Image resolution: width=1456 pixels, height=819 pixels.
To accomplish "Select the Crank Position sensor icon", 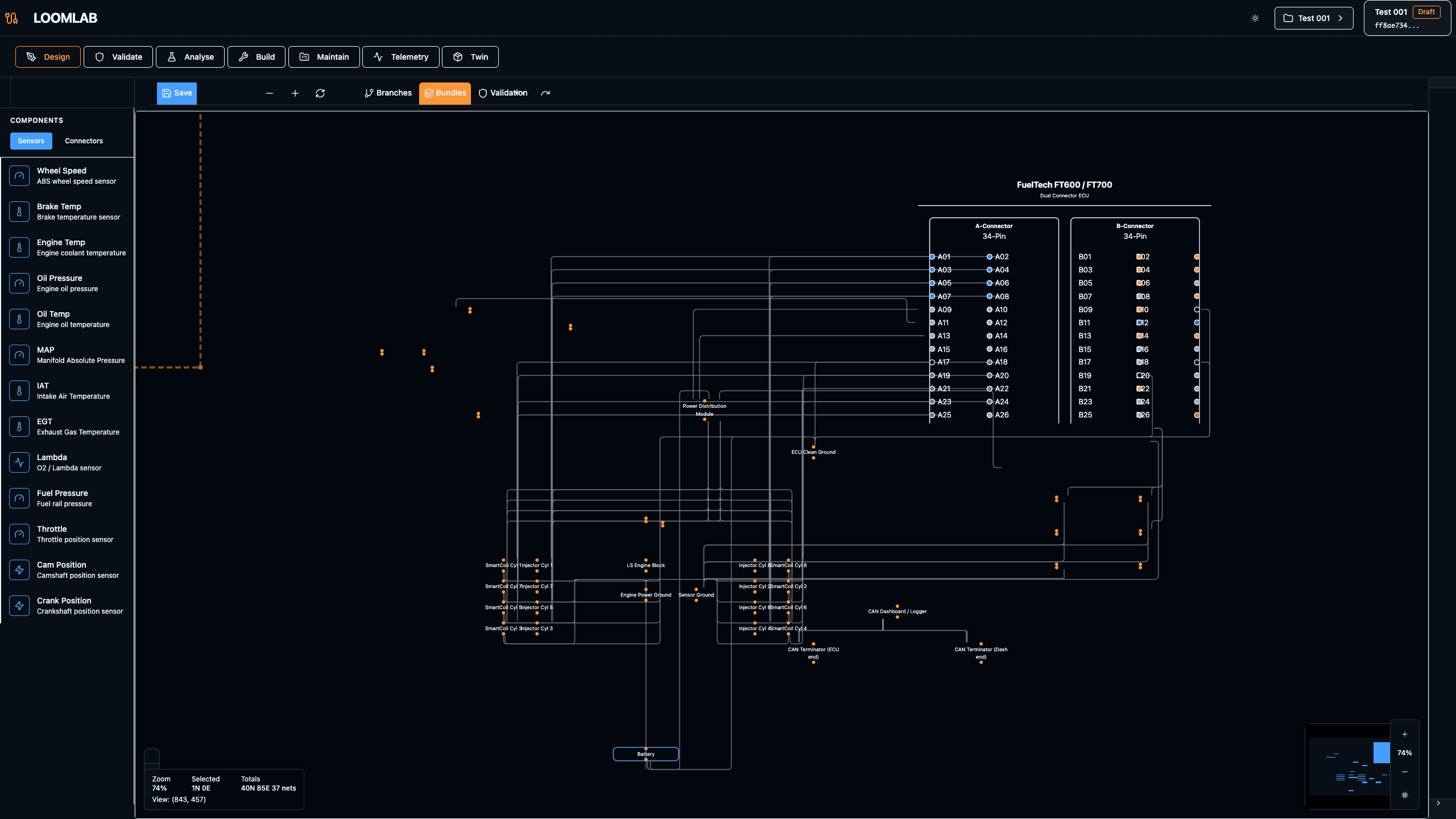I will (x=19, y=606).
